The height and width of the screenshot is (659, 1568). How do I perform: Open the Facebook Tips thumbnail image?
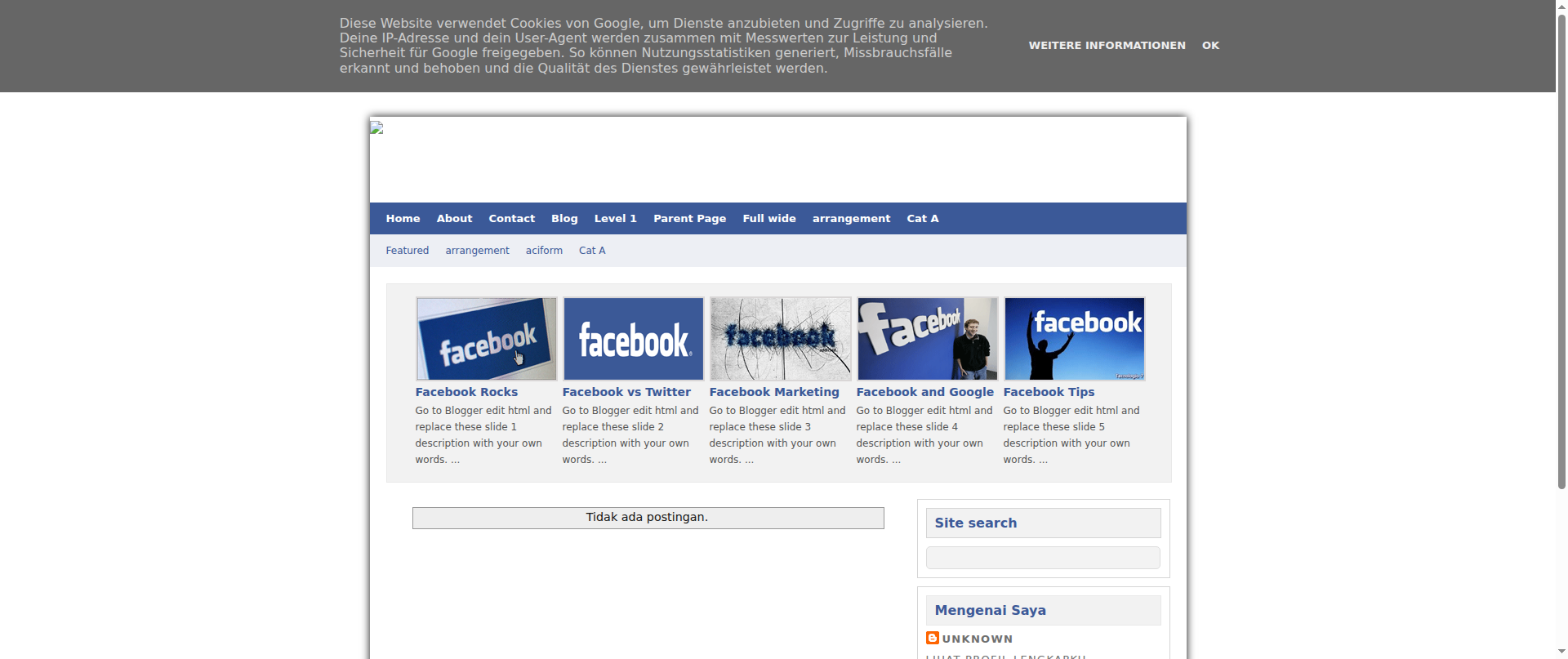[1075, 339]
